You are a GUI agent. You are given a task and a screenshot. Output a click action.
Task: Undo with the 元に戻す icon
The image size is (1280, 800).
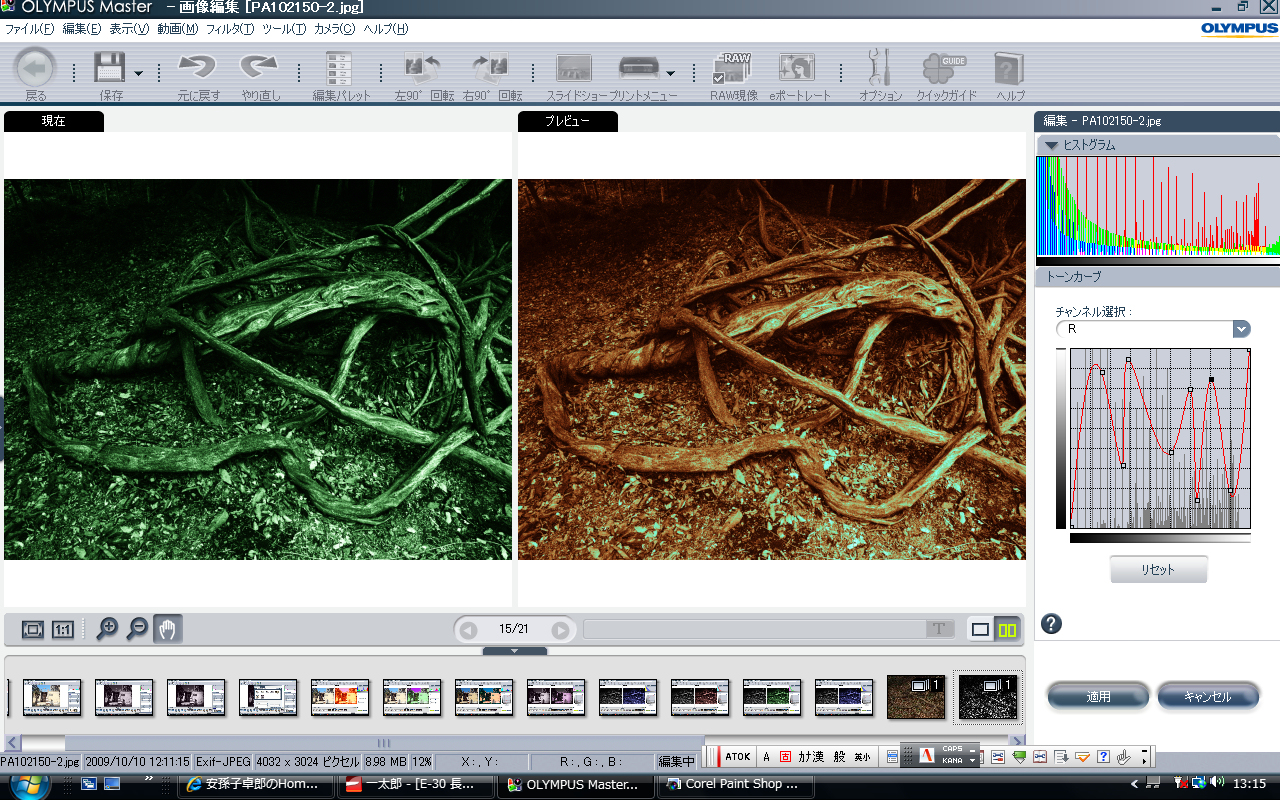[x=198, y=68]
